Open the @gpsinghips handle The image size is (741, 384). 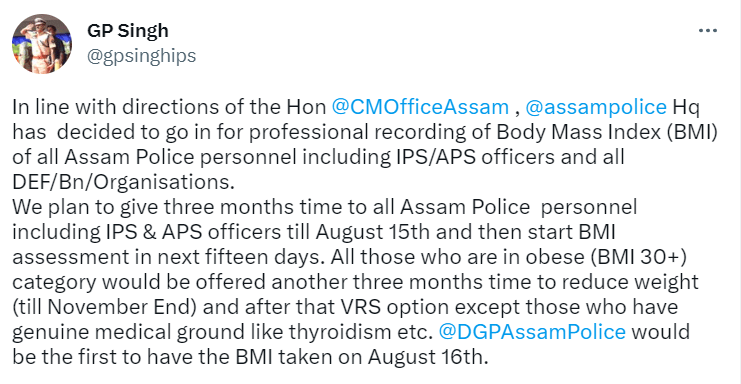pos(141,56)
